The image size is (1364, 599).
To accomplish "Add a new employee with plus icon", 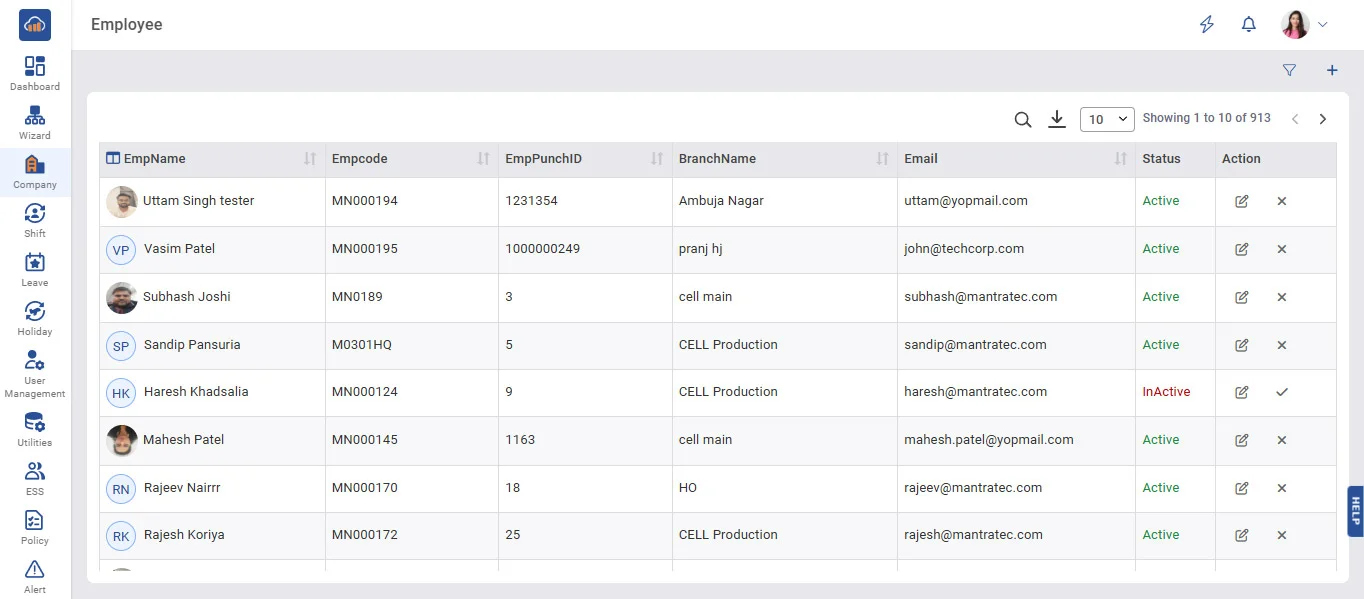I will tap(1331, 70).
